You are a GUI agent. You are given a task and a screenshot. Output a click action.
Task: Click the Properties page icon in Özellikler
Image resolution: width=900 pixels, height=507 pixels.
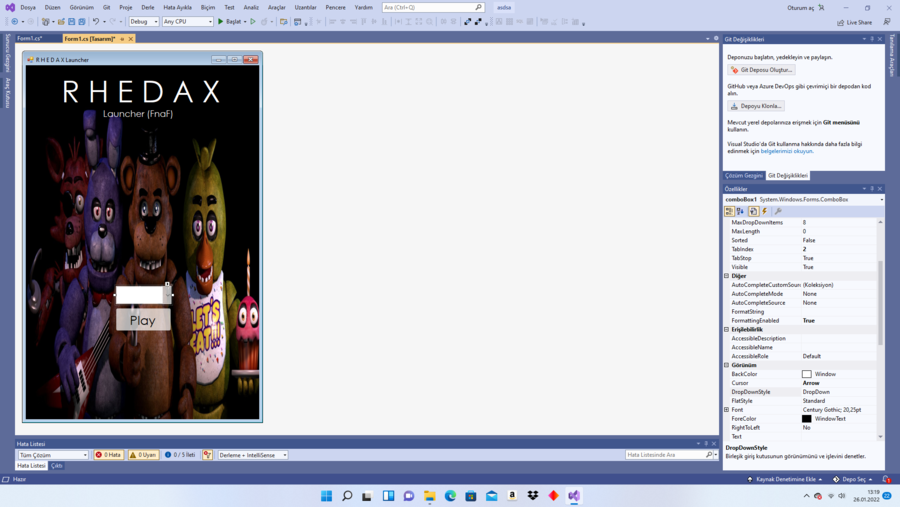(x=754, y=211)
